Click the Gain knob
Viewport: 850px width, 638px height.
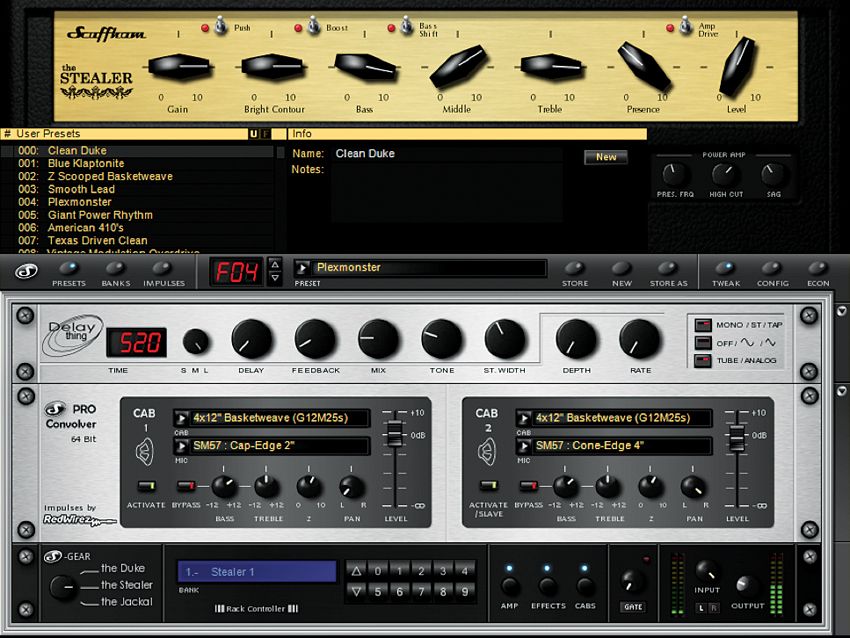pos(179,67)
